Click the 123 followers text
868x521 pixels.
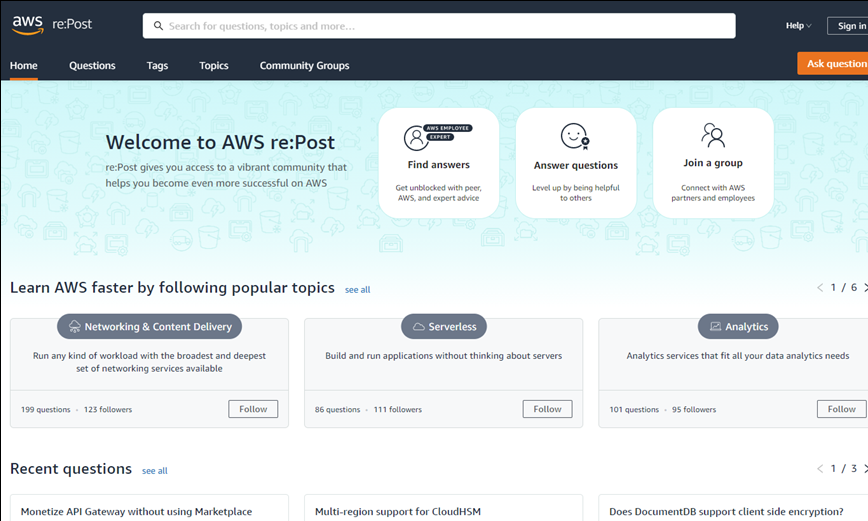108,410
